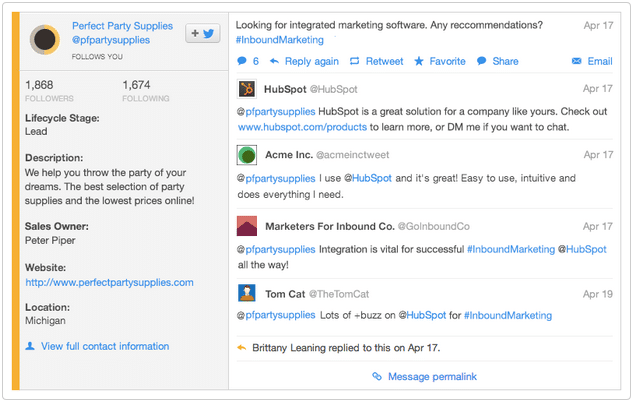Click the contact person icon

(x=30, y=346)
